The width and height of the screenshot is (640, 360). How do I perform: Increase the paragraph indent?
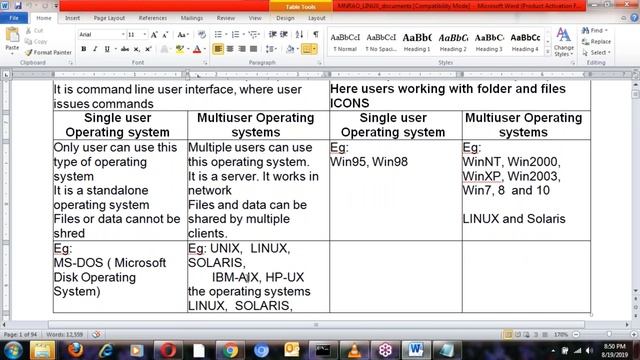(x=284, y=35)
